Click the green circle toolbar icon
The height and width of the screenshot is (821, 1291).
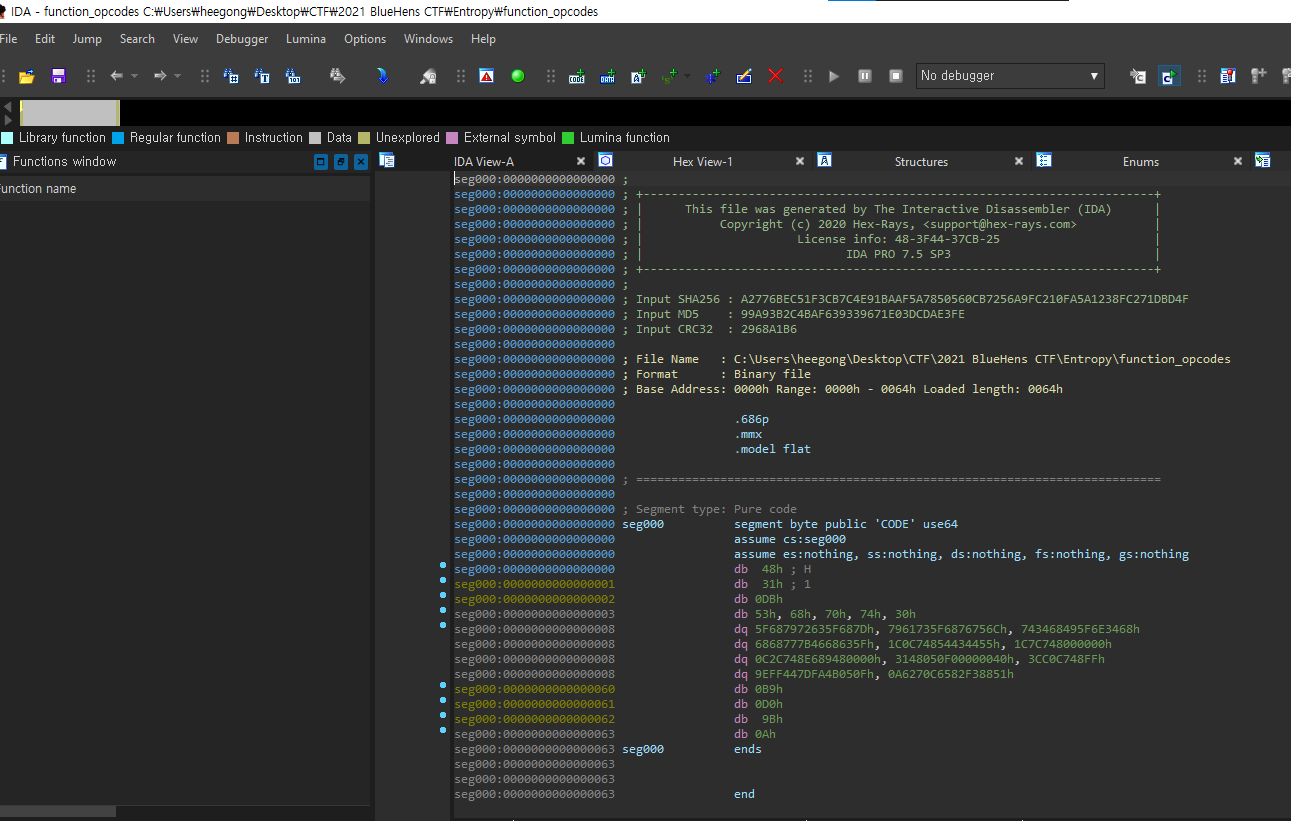click(518, 76)
